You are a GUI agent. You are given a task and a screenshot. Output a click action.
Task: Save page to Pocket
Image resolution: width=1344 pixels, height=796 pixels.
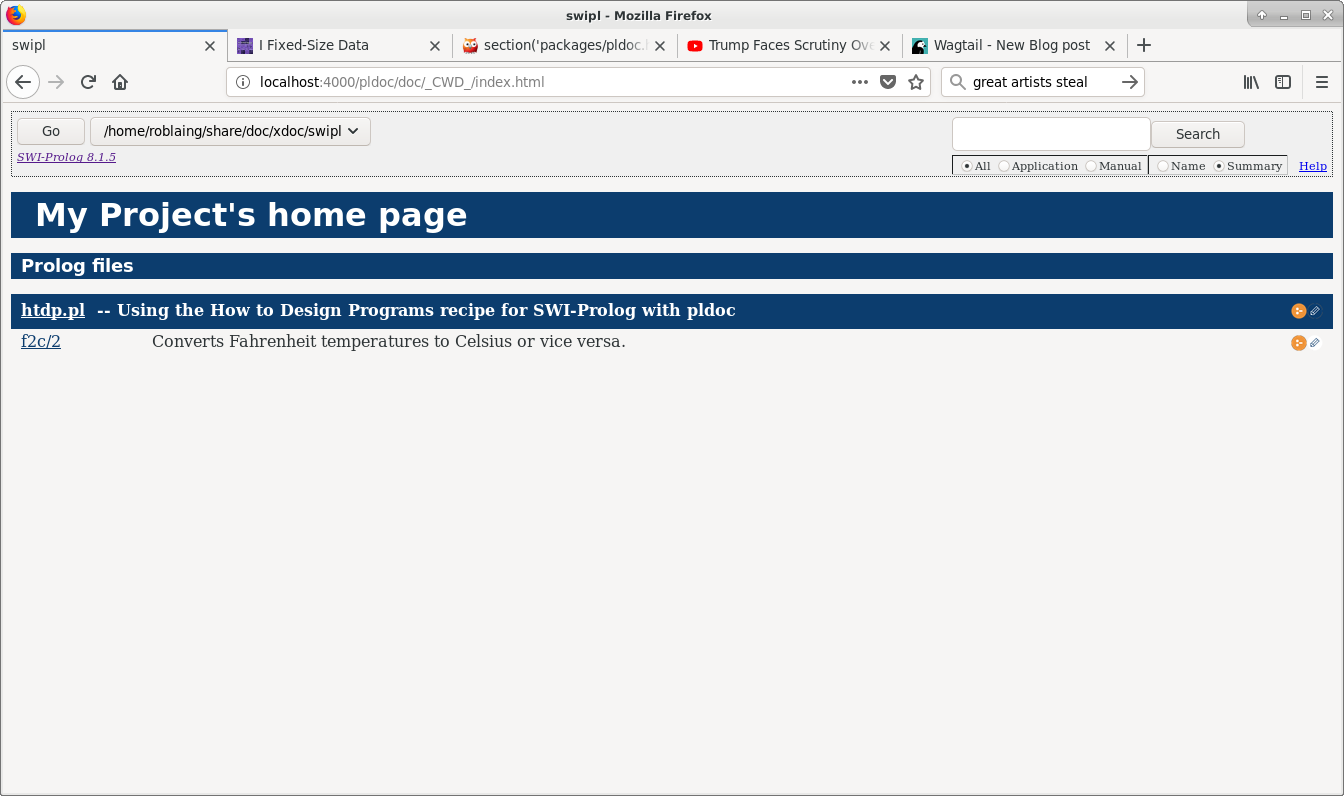pos(887,82)
